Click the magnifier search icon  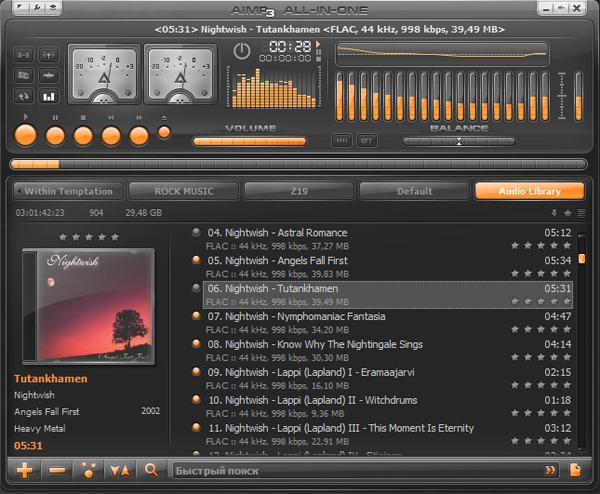pyautogui.click(x=152, y=470)
